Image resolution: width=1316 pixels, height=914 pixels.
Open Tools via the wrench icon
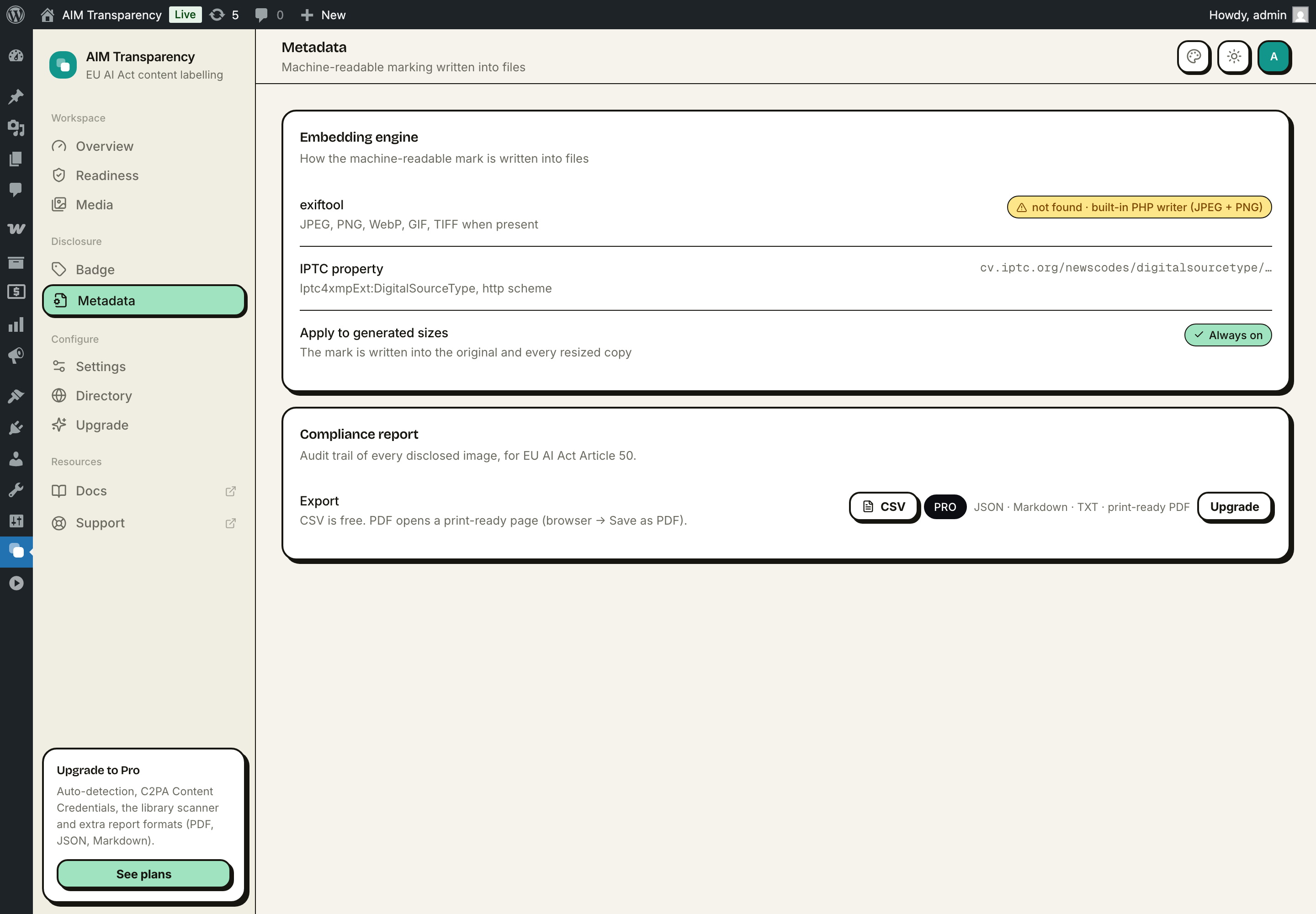coord(16,489)
